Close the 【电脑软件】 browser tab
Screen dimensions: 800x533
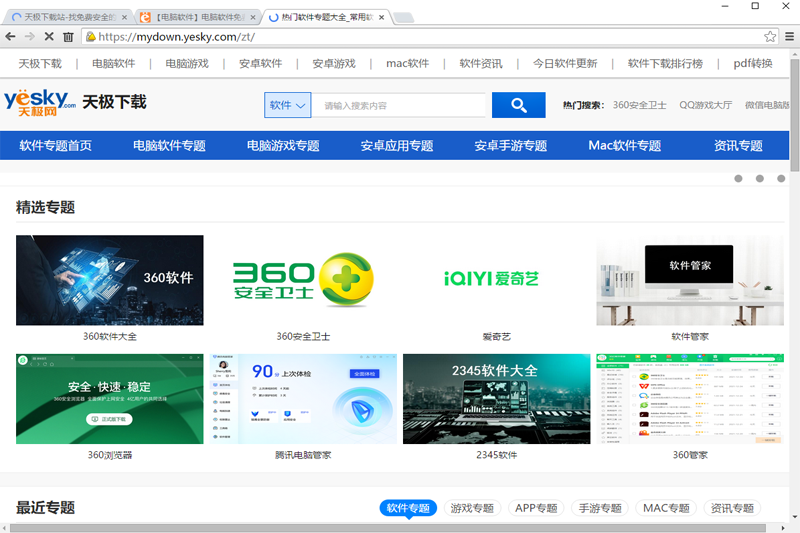pyautogui.click(x=253, y=17)
